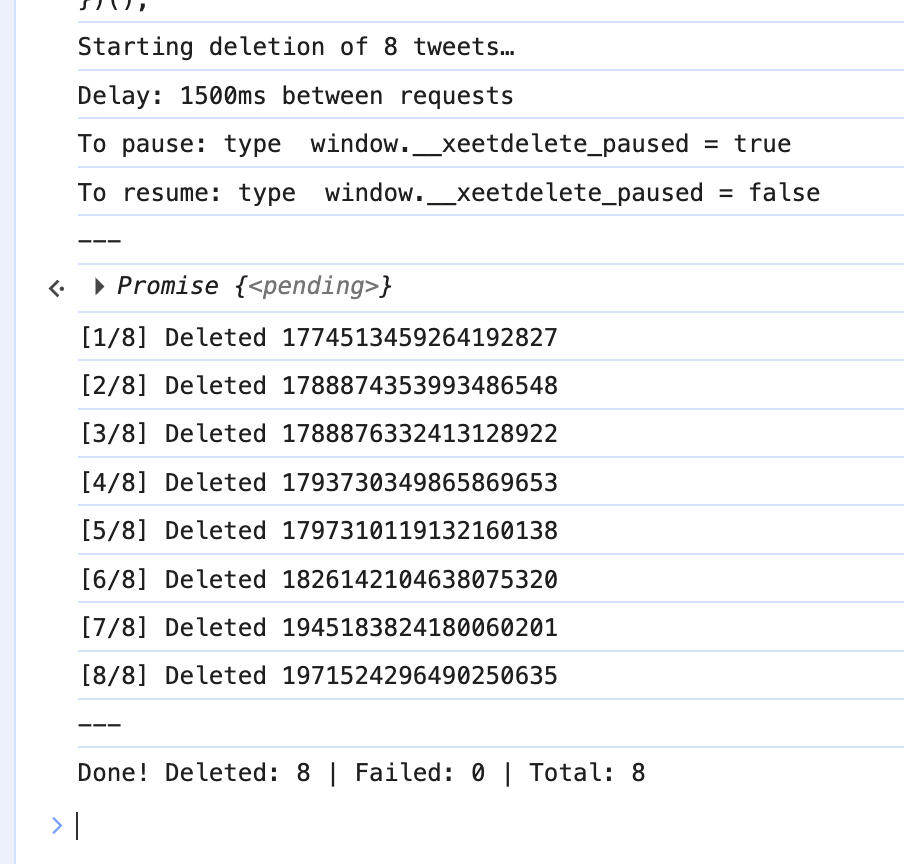Viewport: 904px width, 864px height.
Task: Click the dashed separator above the Done! line
Action: coord(99,724)
